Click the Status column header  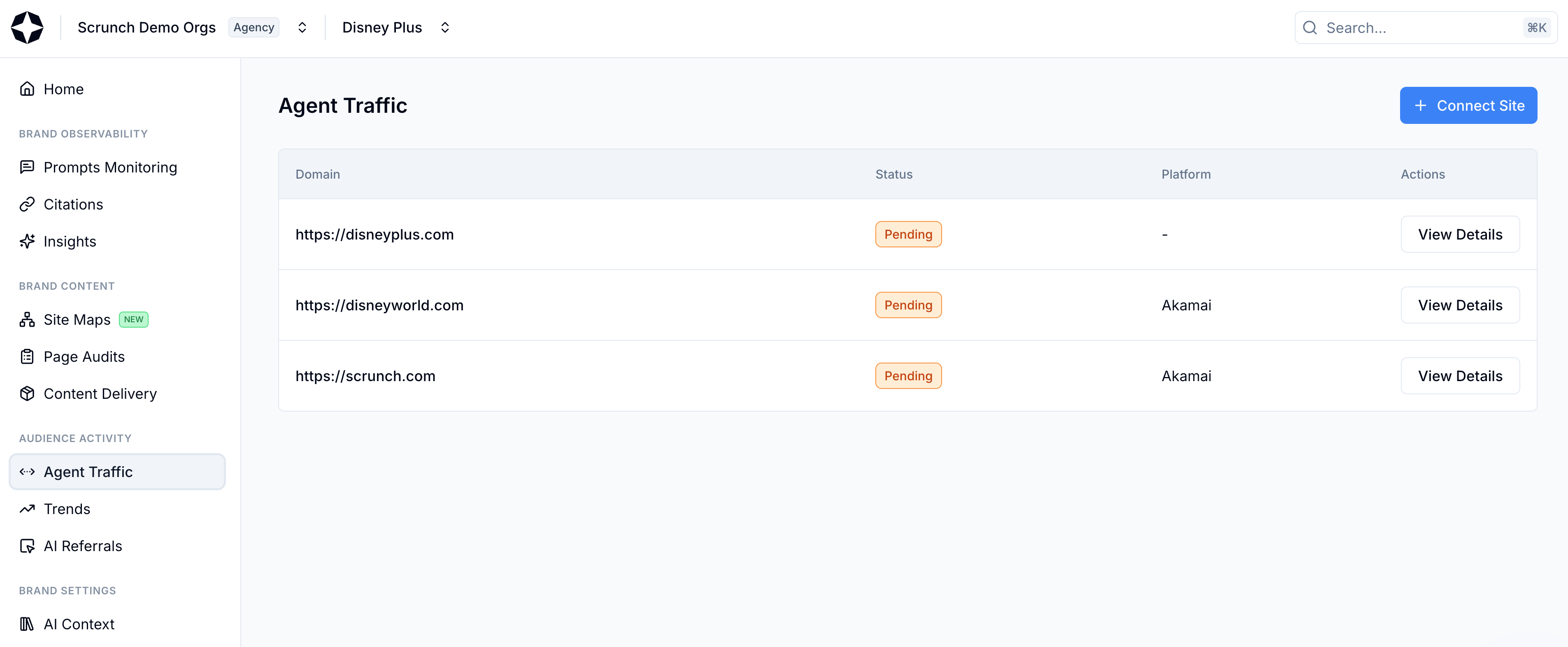point(893,174)
